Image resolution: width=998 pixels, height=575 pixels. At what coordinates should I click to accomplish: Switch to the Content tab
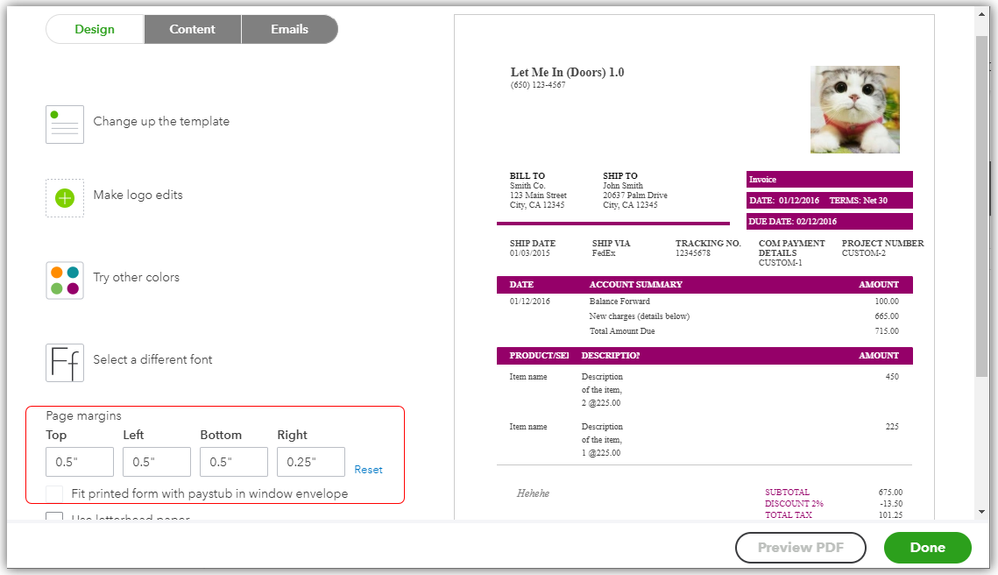(192, 29)
